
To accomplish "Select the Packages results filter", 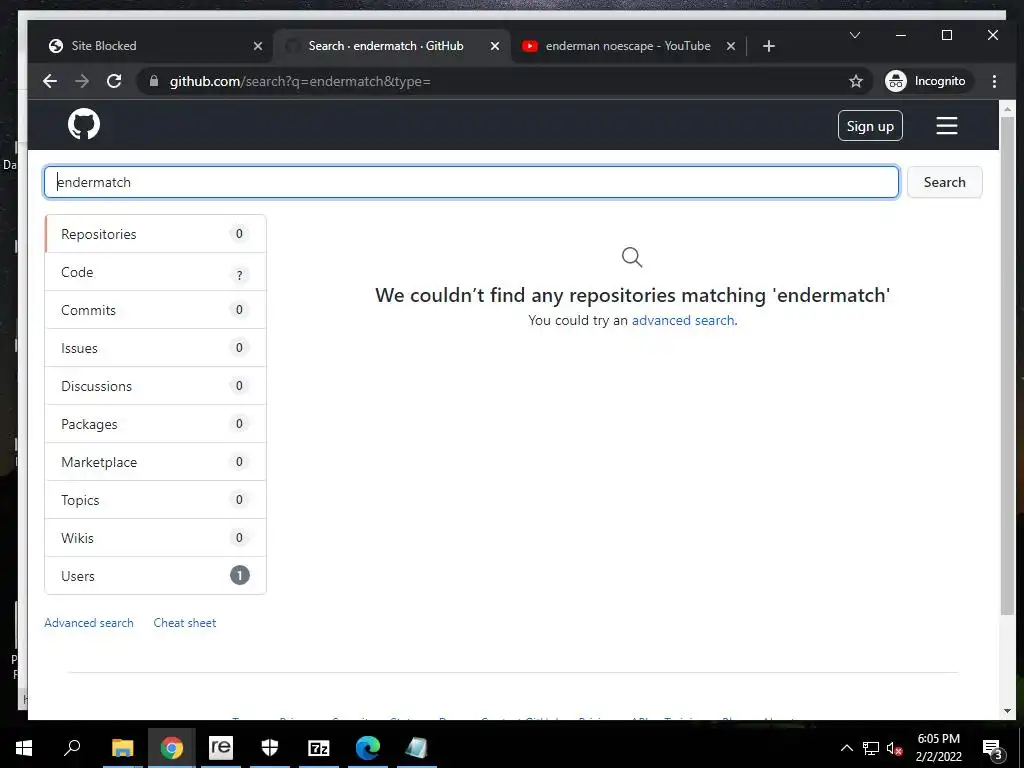I will (155, 424).
